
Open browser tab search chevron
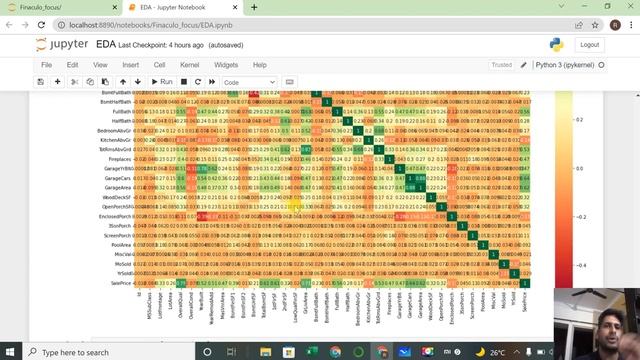[562, 6]
